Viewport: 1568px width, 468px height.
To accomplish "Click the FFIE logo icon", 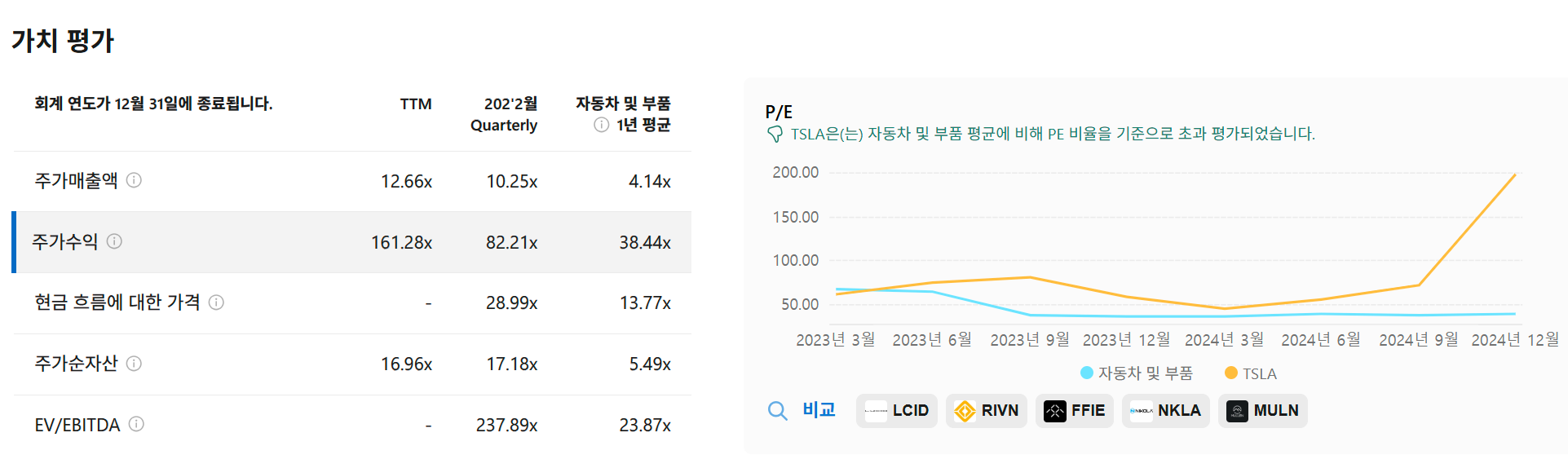I will [x=1055, y=411].
